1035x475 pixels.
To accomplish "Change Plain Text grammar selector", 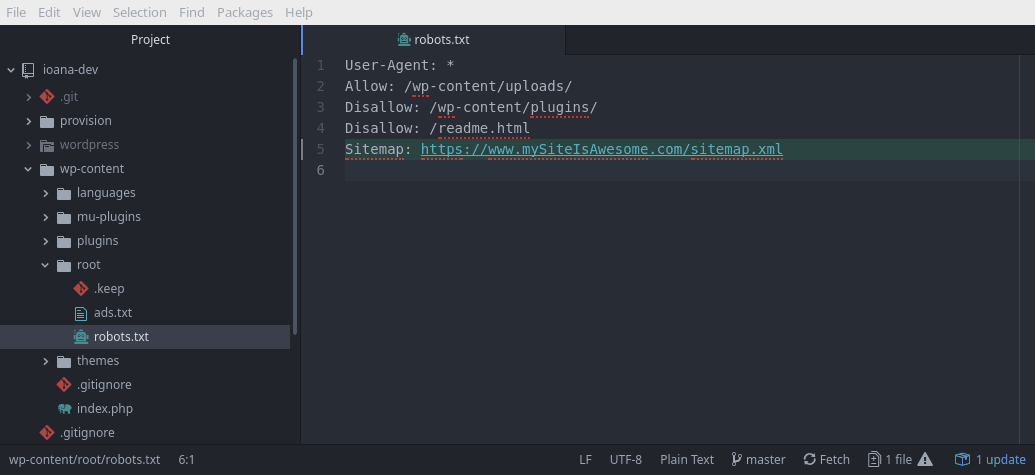I will tap(687, 459).
